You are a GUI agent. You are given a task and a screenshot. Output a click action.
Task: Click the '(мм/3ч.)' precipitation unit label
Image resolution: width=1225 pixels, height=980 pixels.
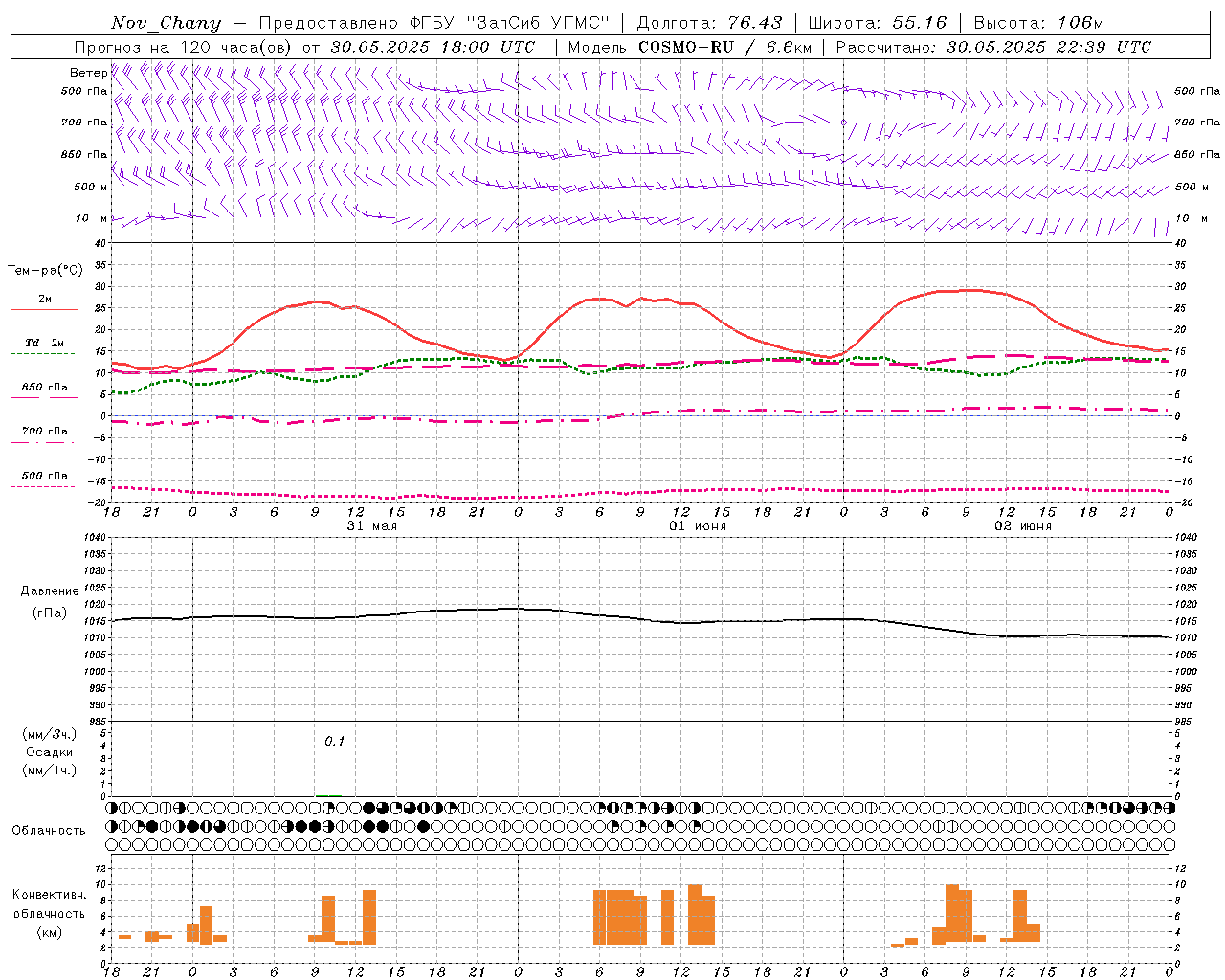[50, 734]
